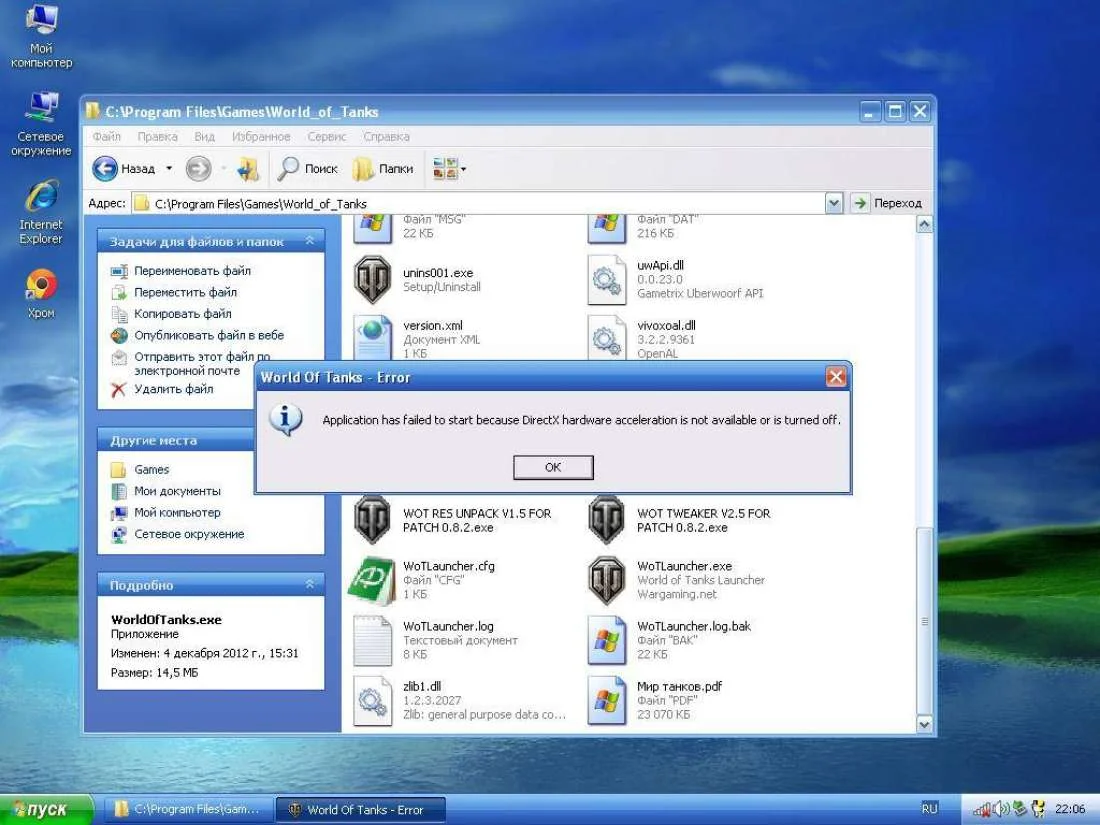Image resolution: width=1100 pixels, height=825 pixels.
Task: Collapse the Задачи для файлов и папок panel
Action: click(x=310, y=241)
